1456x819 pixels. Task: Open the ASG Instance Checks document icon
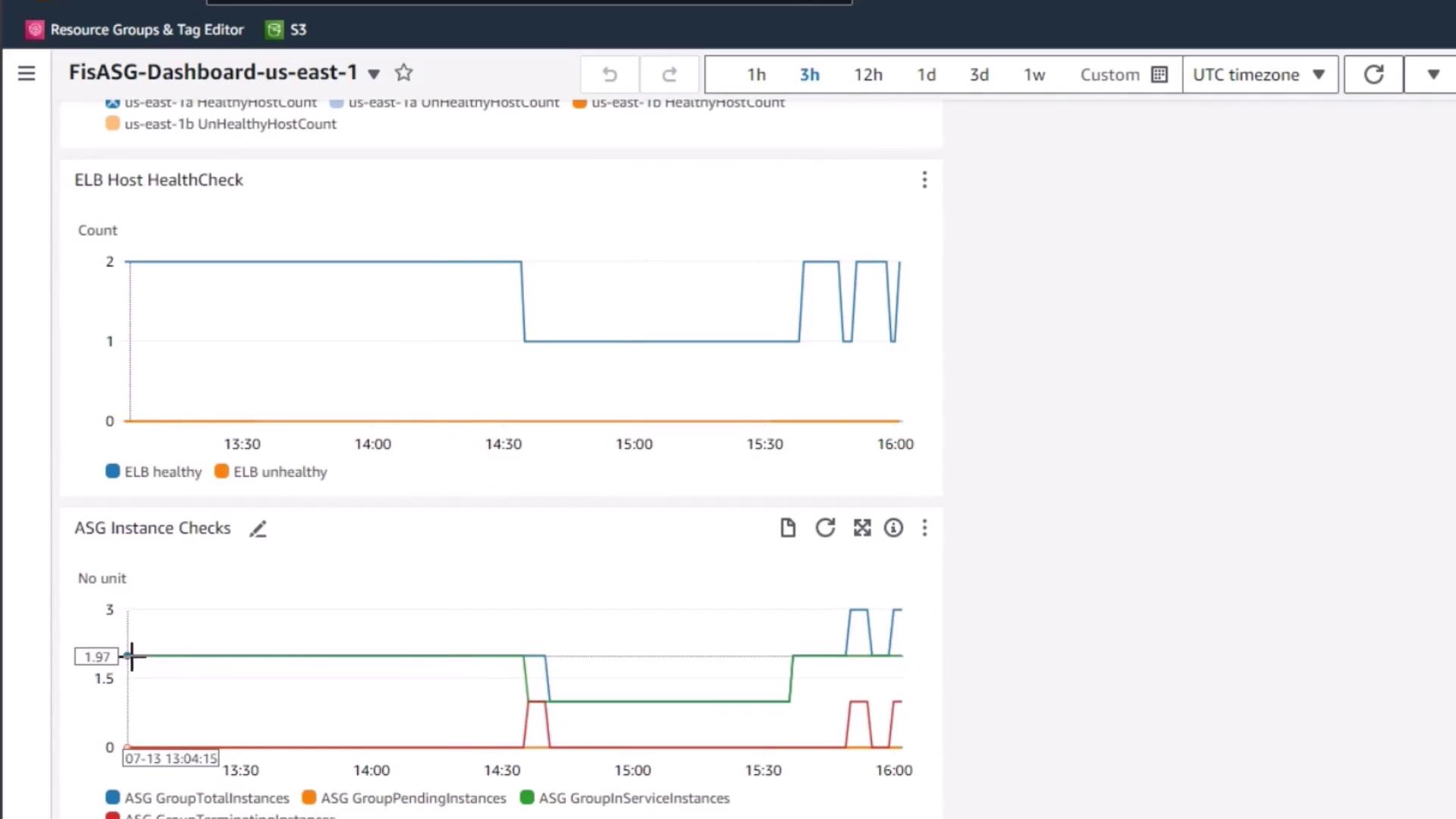(788, 528)
